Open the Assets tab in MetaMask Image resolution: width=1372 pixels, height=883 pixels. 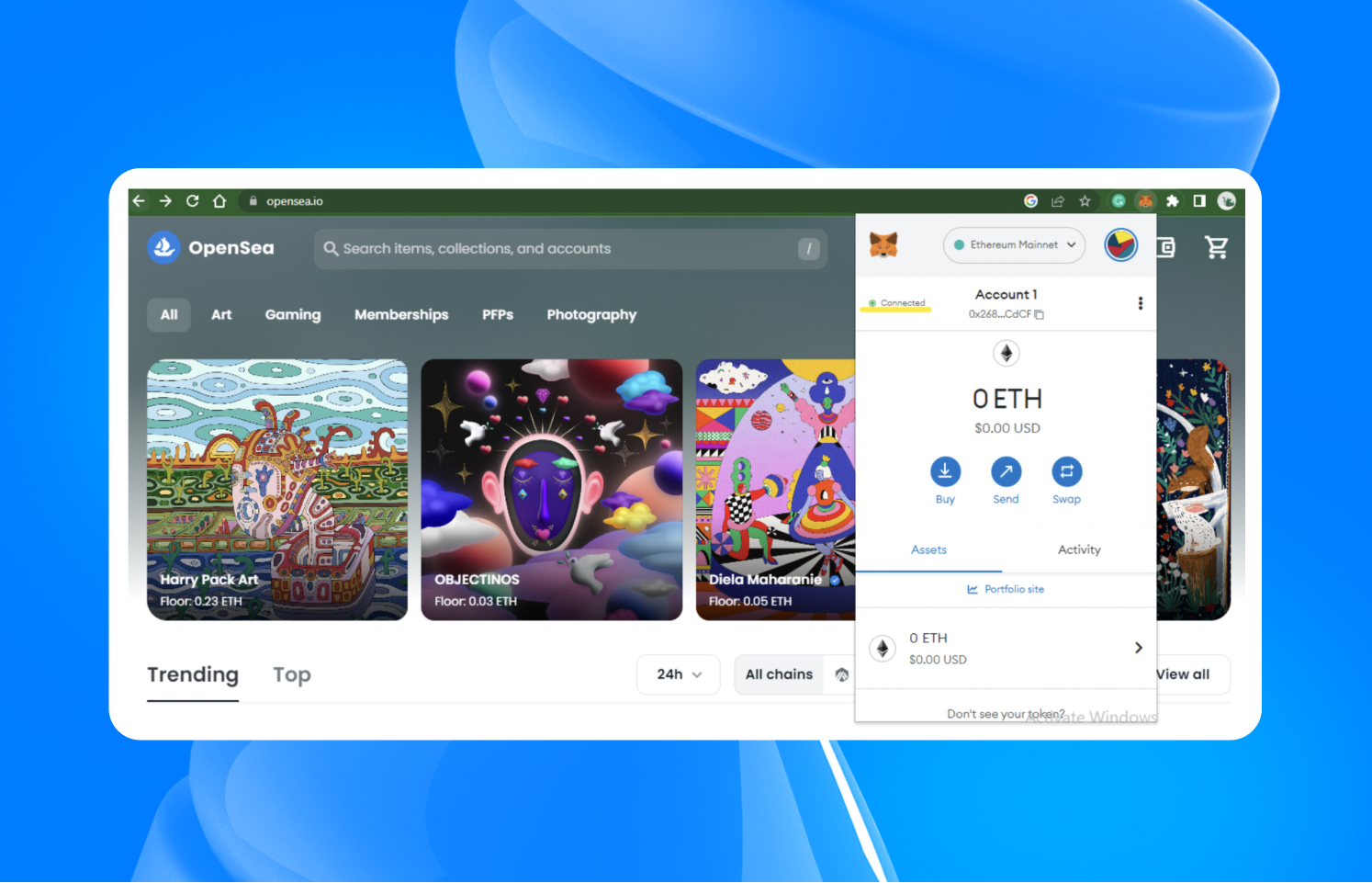[928, 549]
